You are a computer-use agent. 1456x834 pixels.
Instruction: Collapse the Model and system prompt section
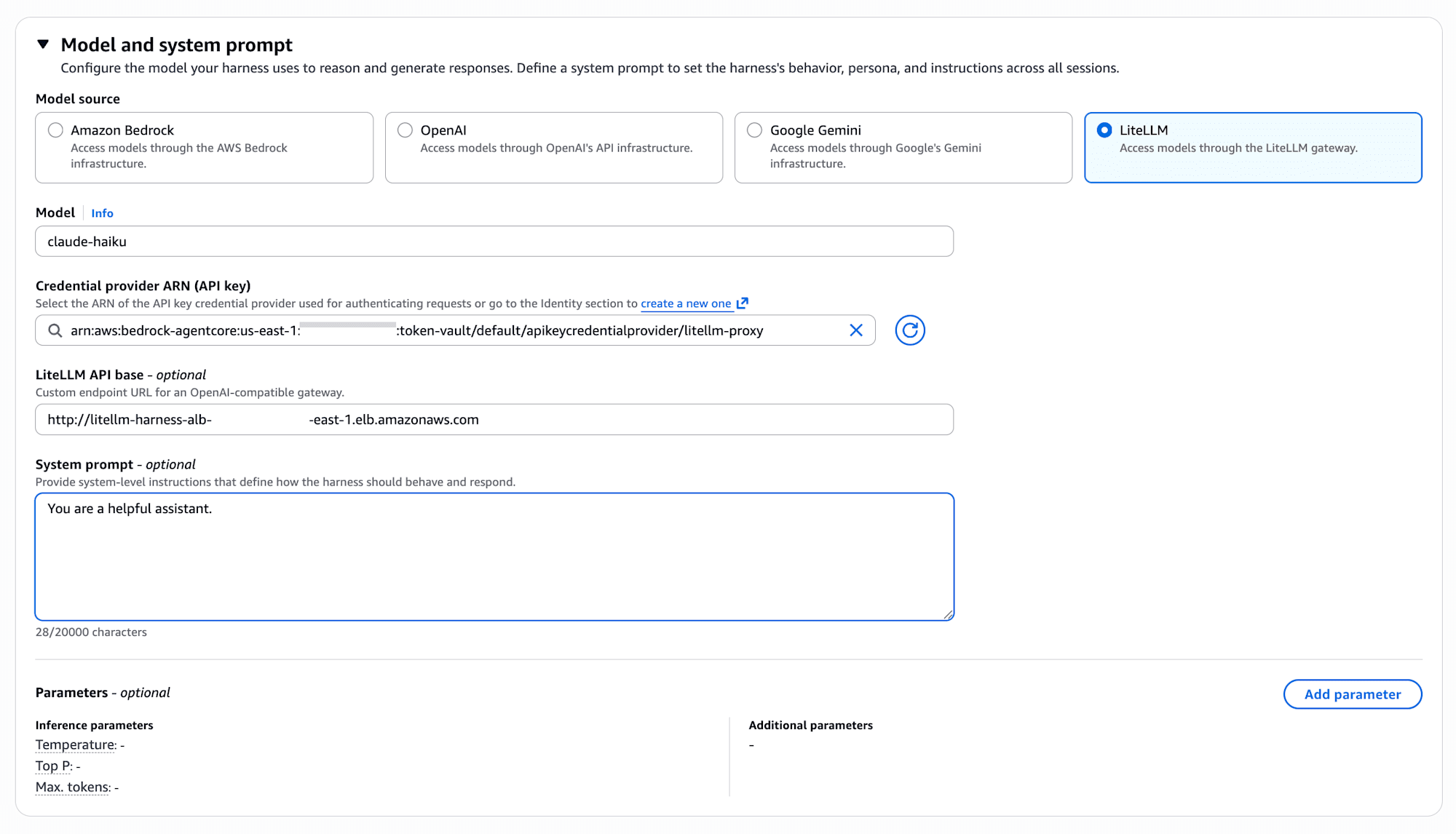pyautogui.click(x=43, y=44)
